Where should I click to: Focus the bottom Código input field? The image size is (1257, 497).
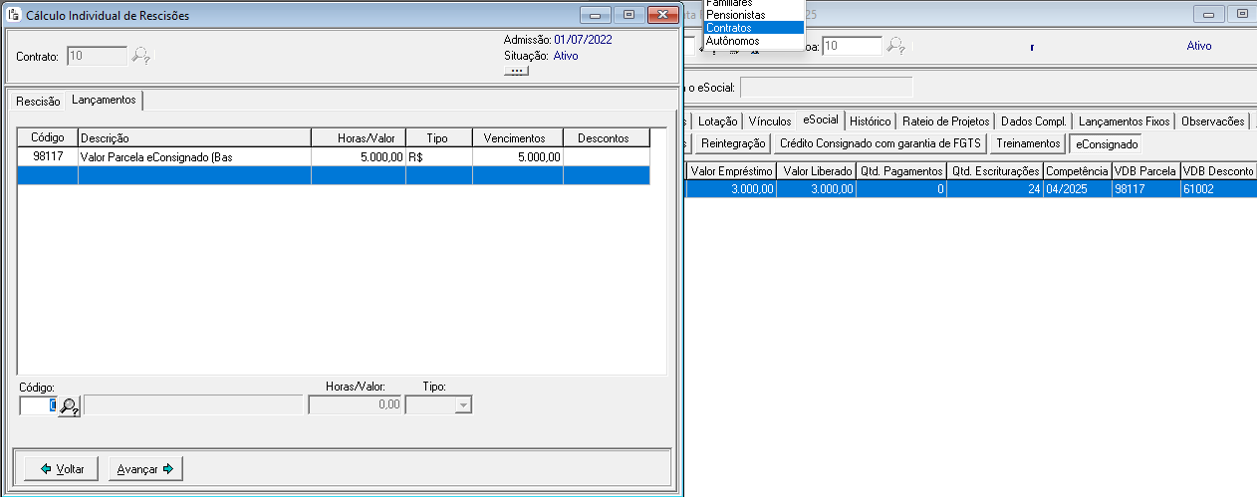coord(37,405)
